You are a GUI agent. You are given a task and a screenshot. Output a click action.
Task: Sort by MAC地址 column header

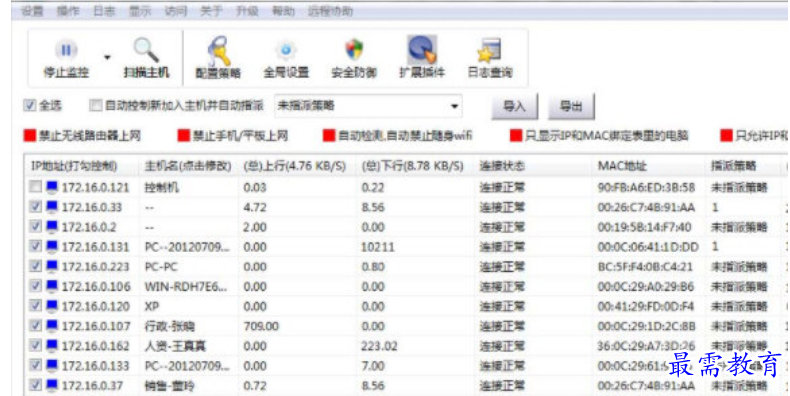pos(648,166)
